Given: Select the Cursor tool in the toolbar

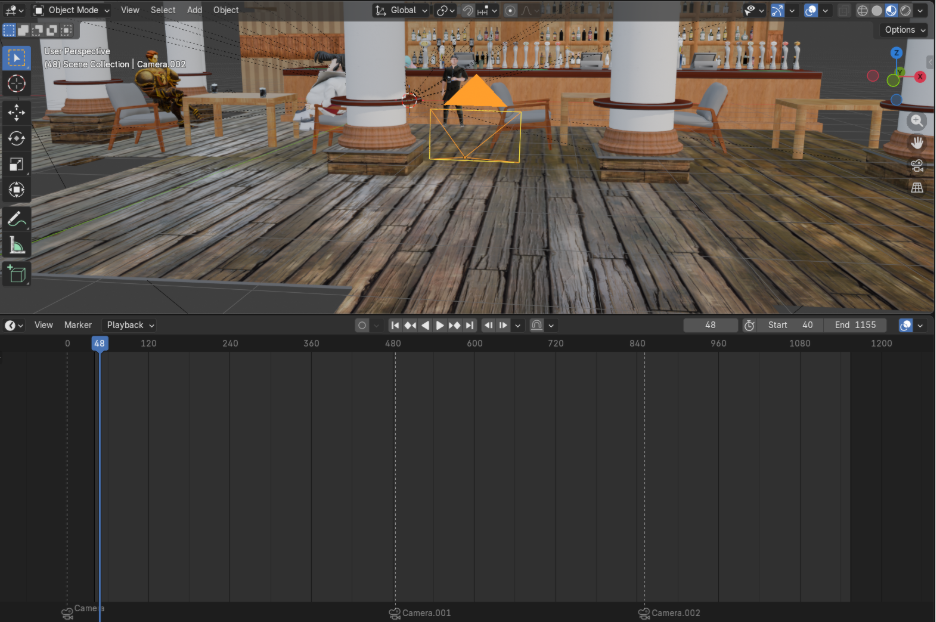Looking at the screenshot, I should click(17, 84).
